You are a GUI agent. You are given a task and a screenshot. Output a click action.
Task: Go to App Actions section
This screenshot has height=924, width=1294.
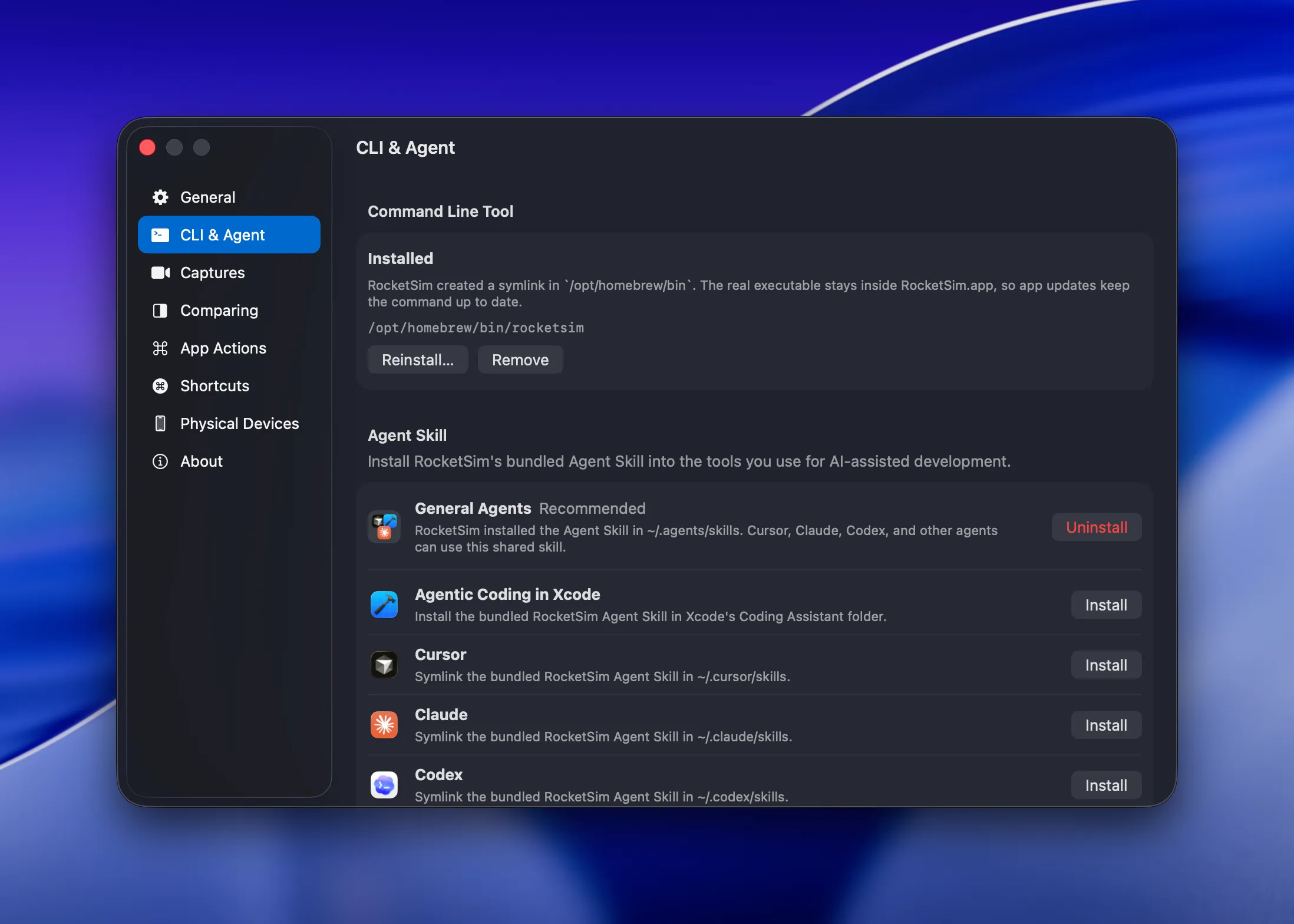pos(229,348)
